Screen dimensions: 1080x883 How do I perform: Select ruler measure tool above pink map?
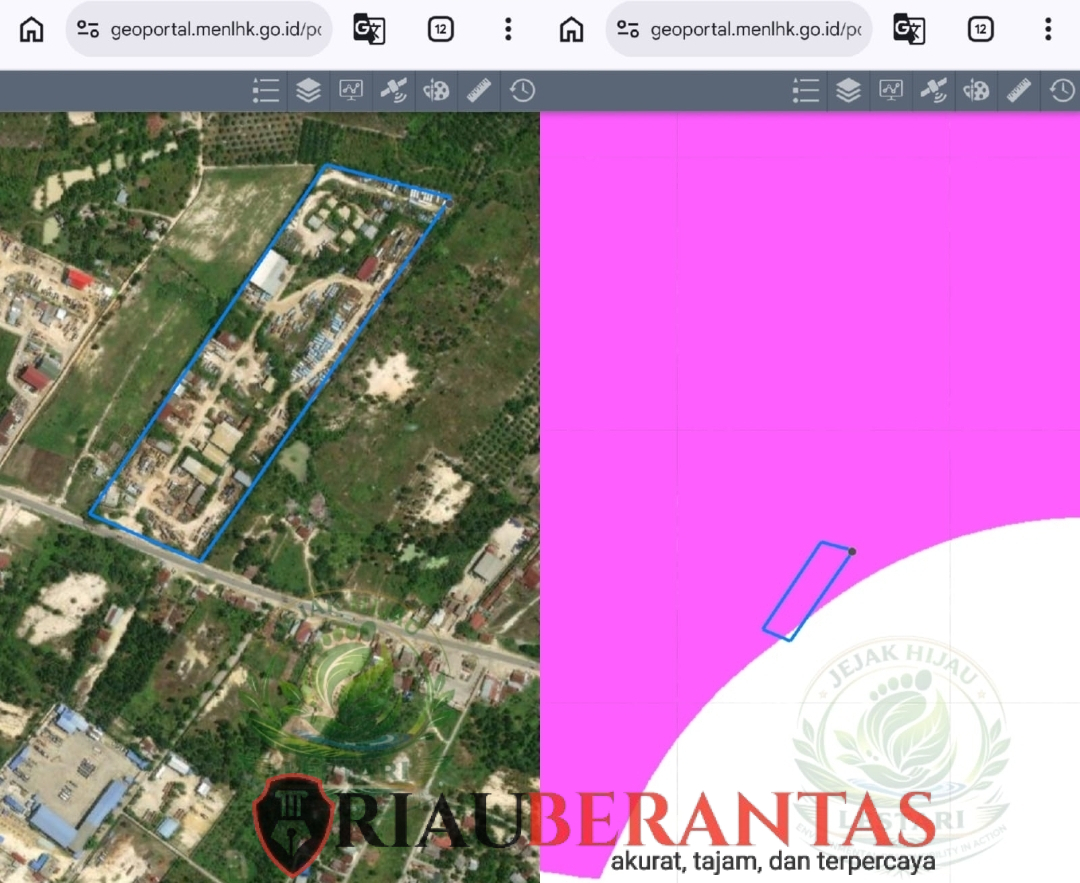tap(1019, 91)
